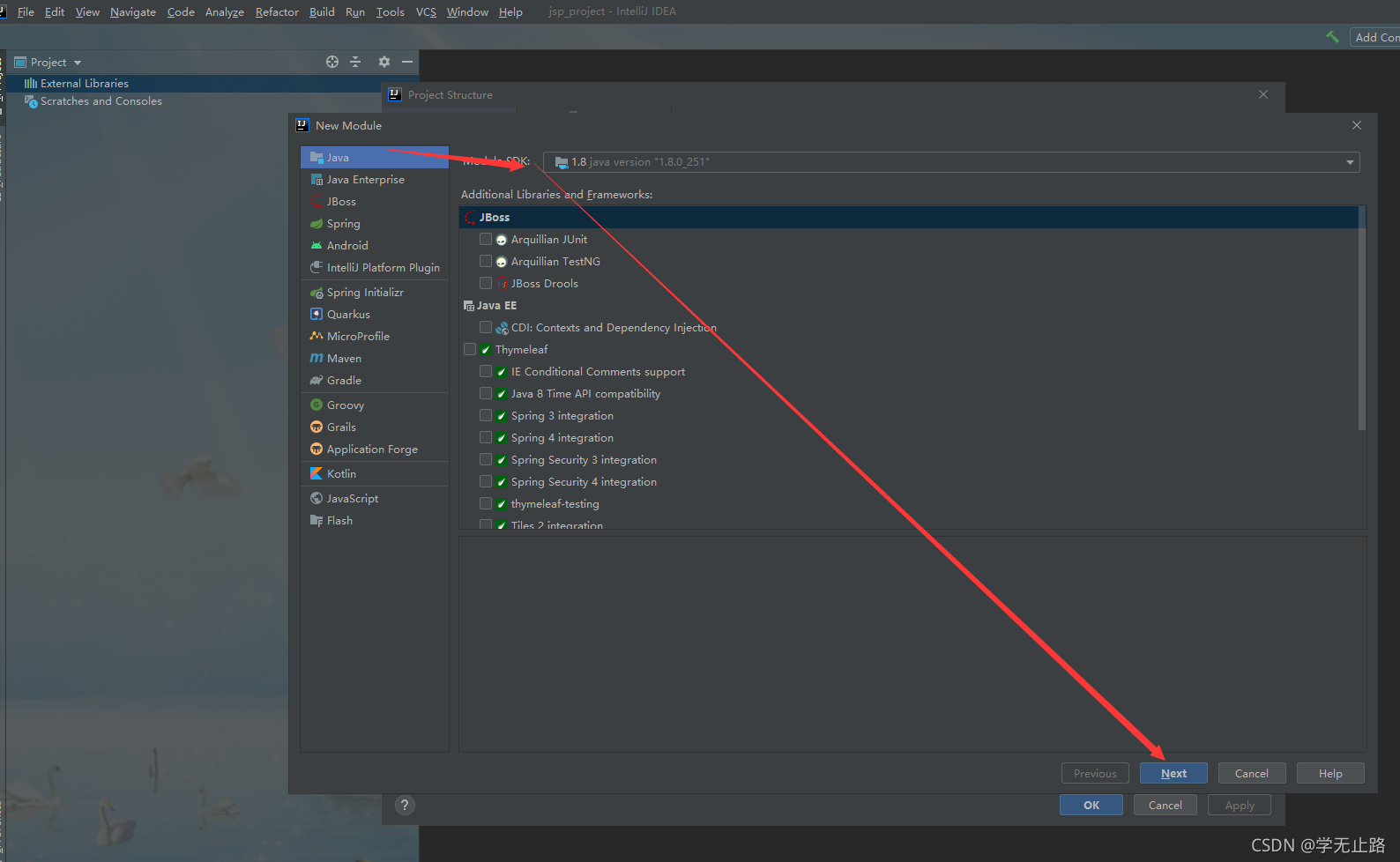Enable Arquillian JUnit checkbox

click(486, 239)
